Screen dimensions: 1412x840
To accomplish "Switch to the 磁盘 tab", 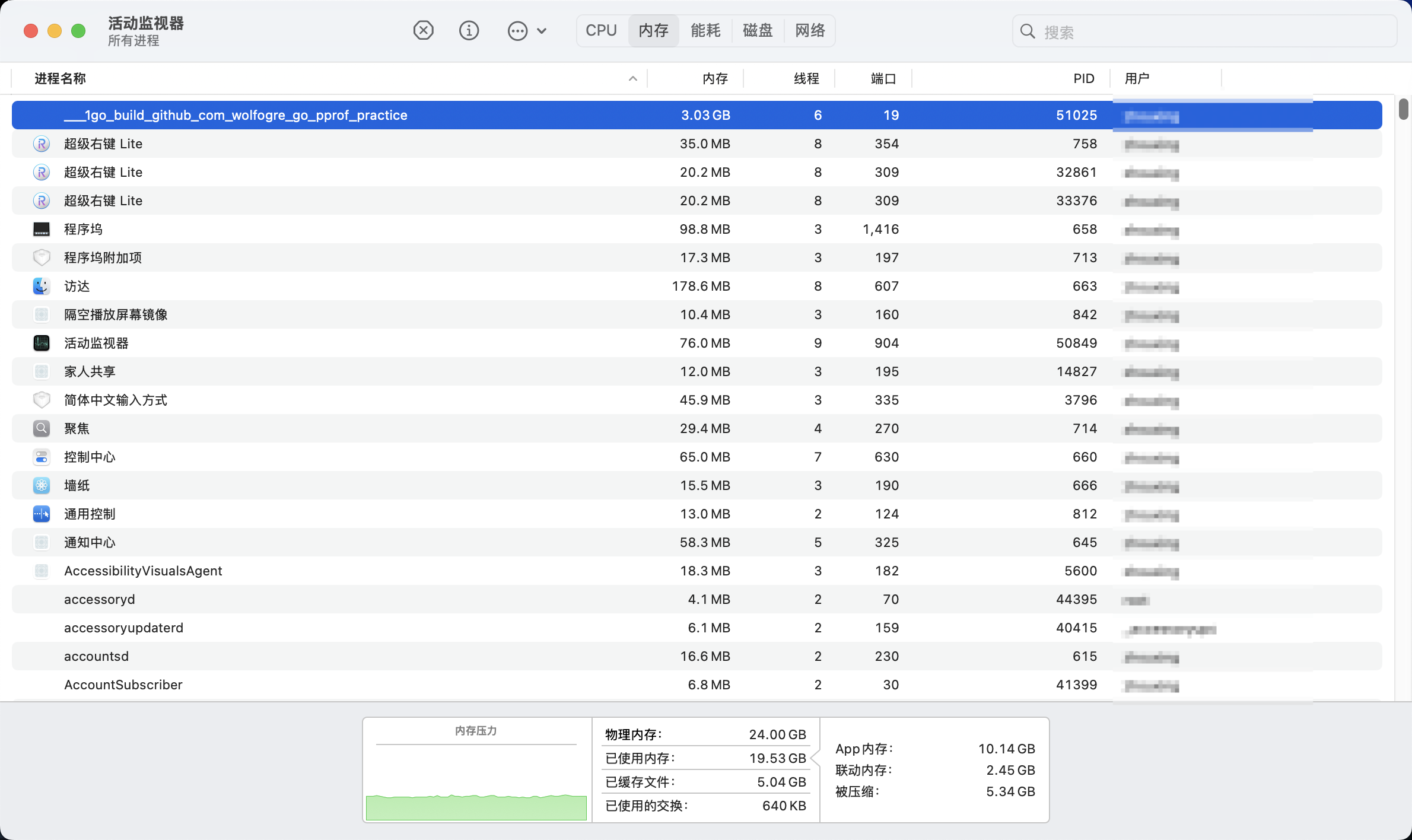I will 758,30.
